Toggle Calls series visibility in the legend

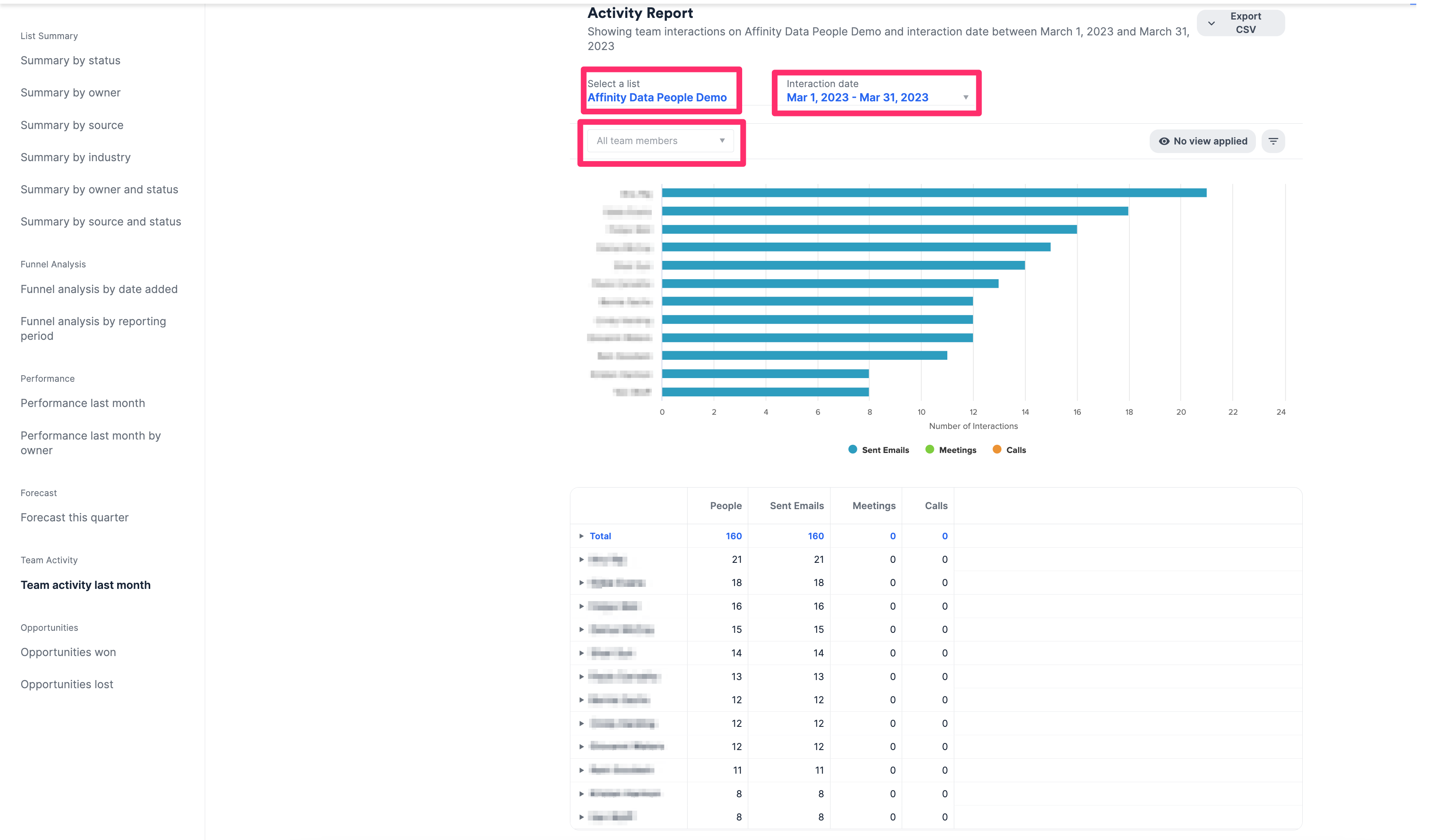click(x=1016, y=449)
